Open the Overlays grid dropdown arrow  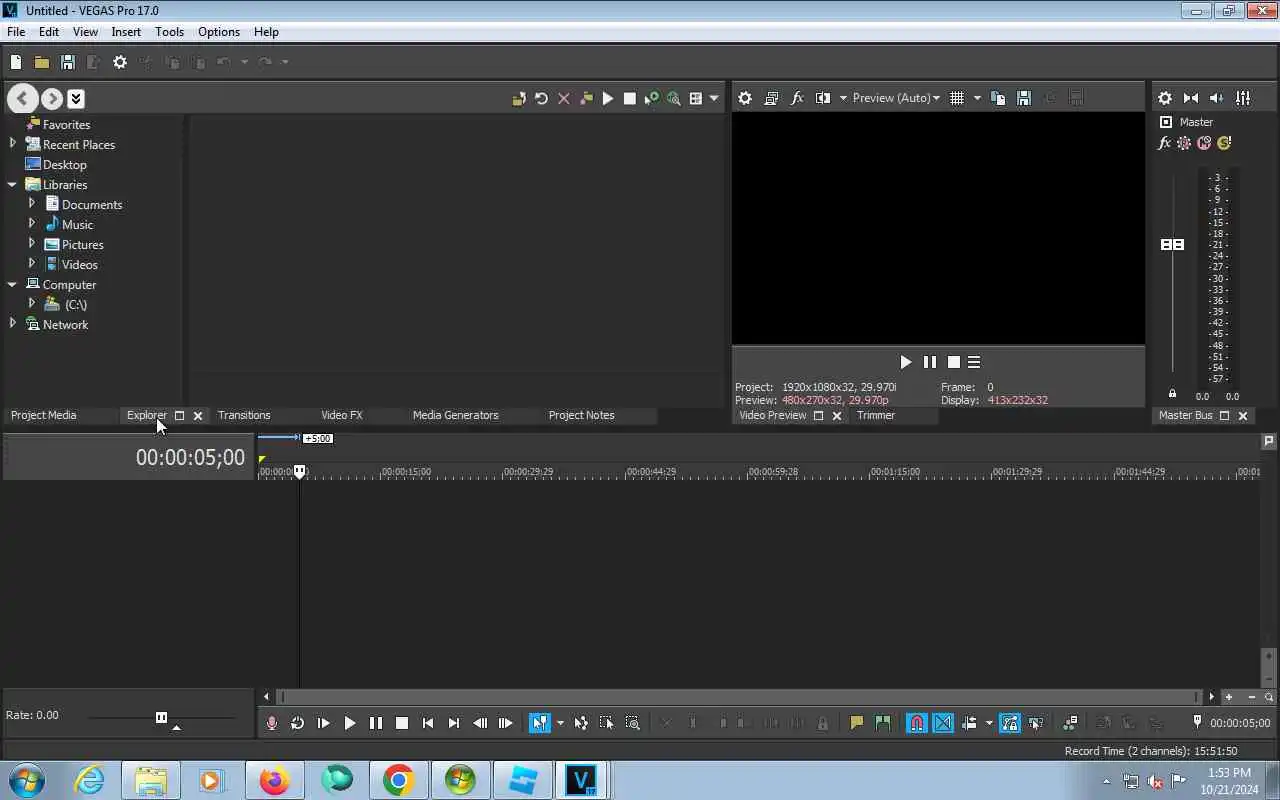point(977,98)
